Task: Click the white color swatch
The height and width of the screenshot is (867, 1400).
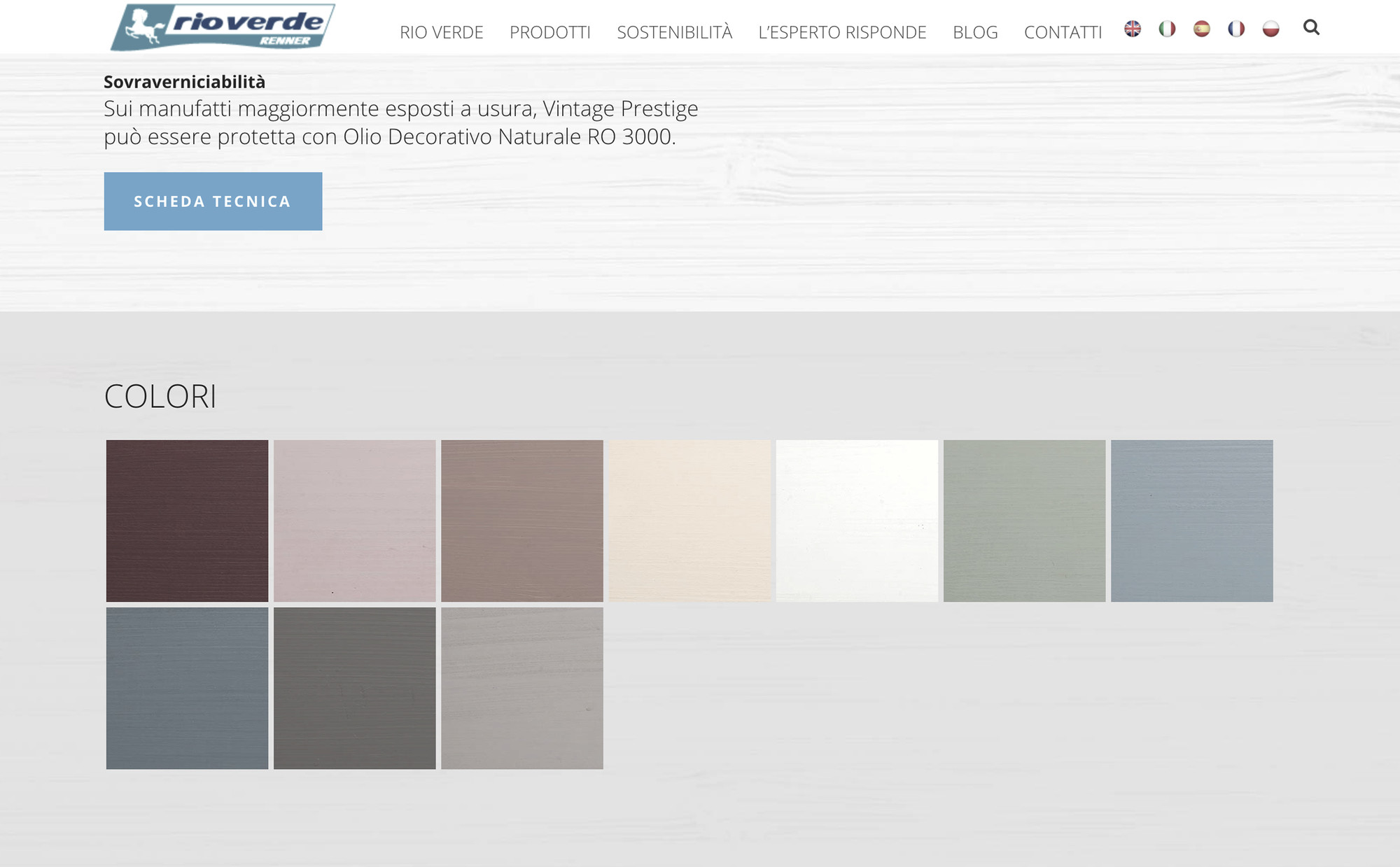Action: (857, 521)
